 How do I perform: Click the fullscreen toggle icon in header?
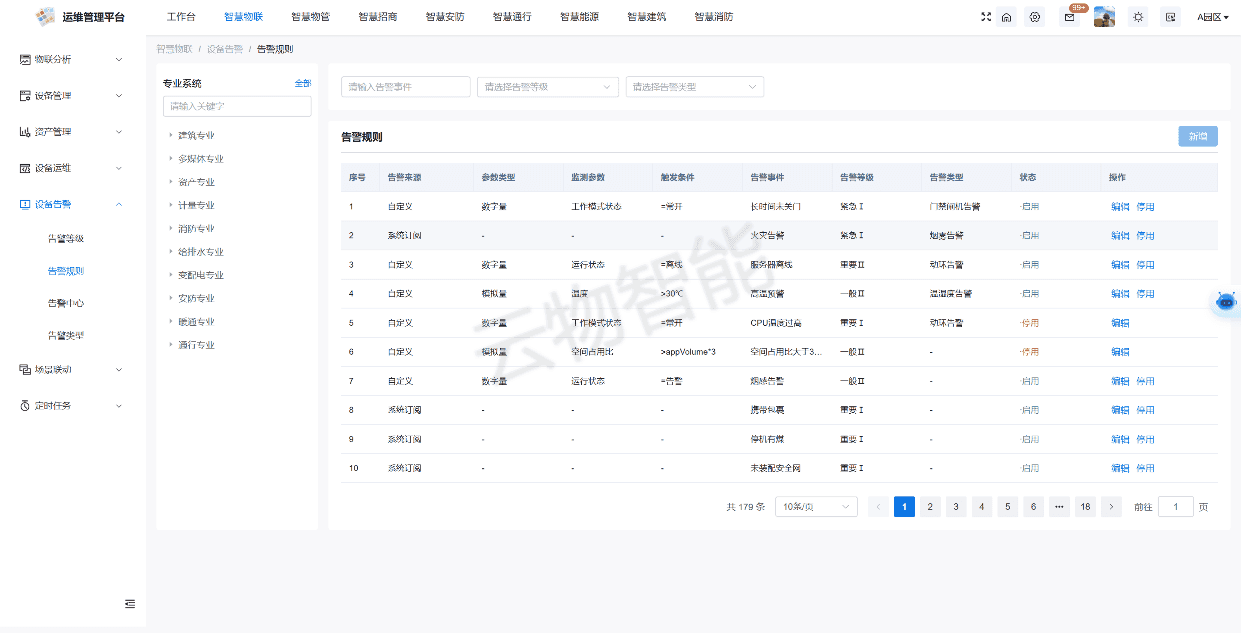(x=986, y=17)
